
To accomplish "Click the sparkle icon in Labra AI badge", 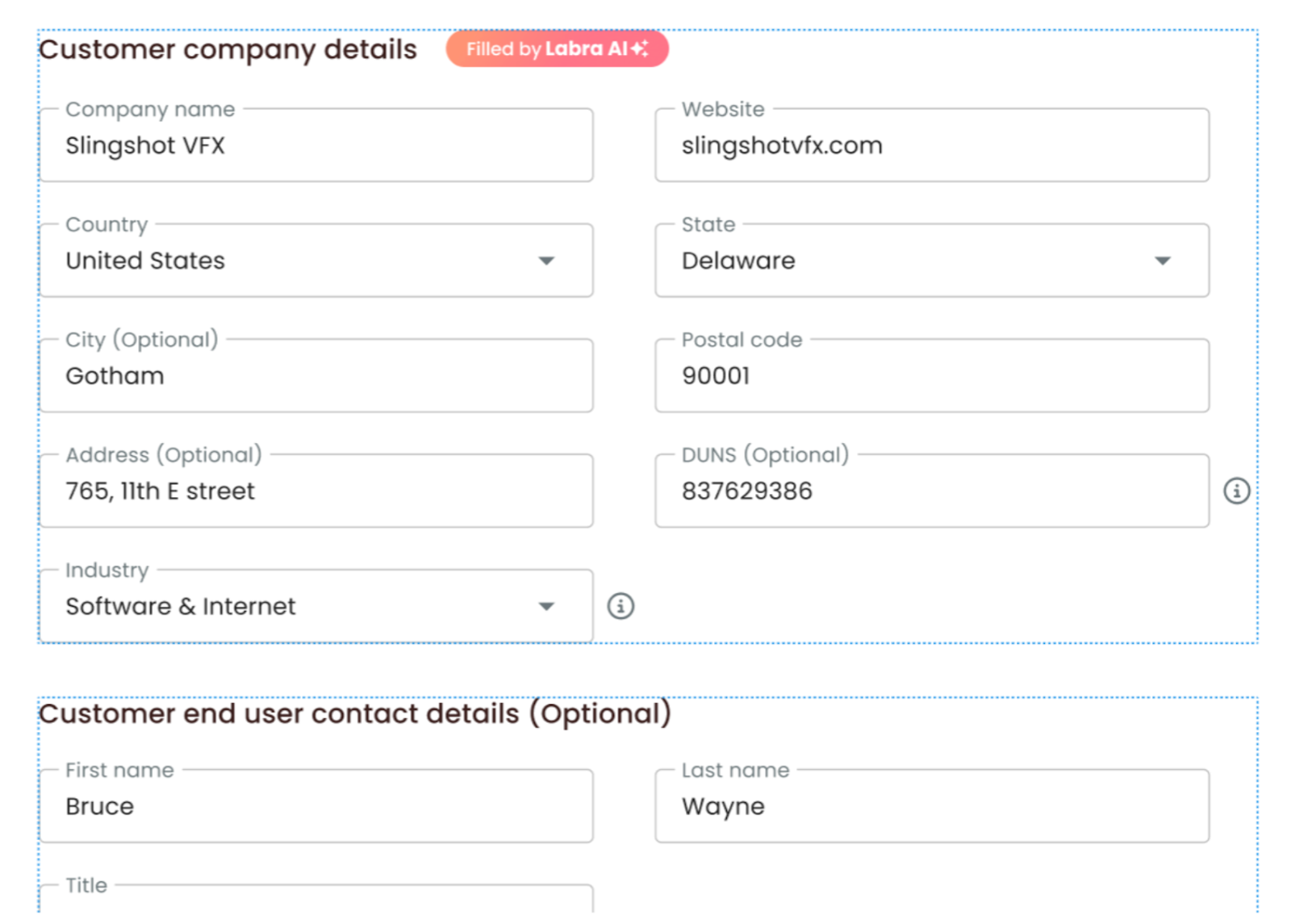I will tap(640, 49).
